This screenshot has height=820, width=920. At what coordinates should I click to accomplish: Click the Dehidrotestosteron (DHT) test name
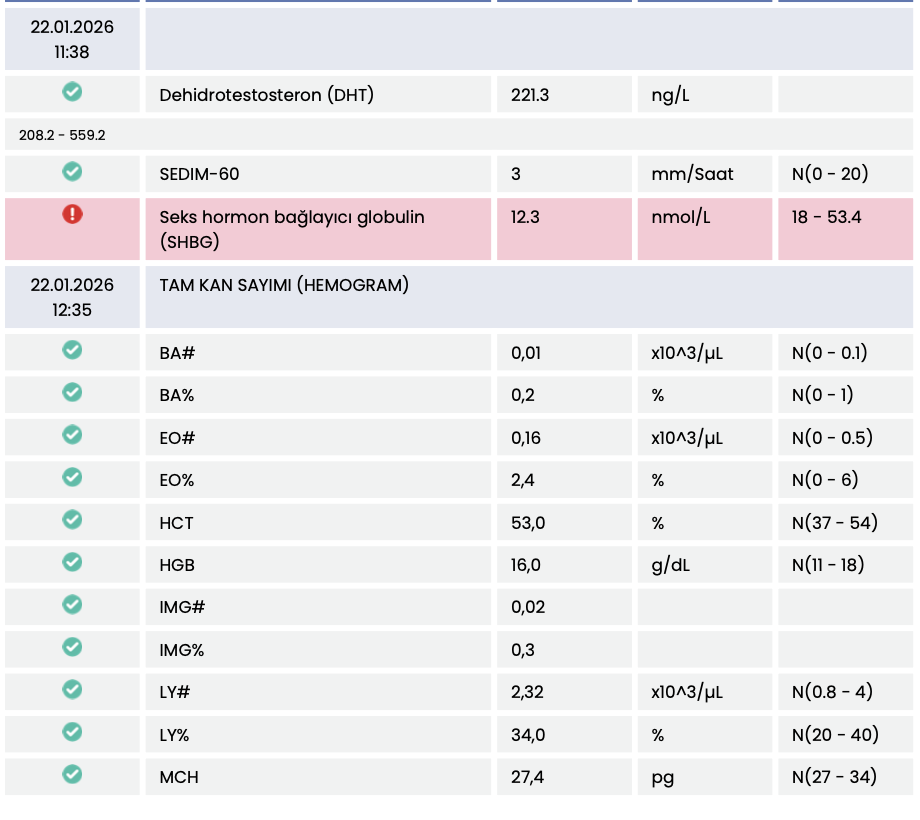click(266, 96)
